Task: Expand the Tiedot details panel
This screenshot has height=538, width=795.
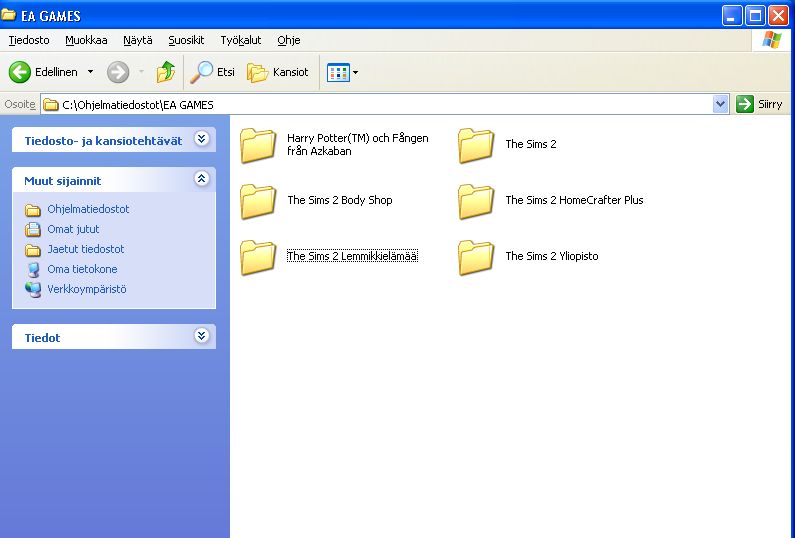Action: (x=201, y=336)
